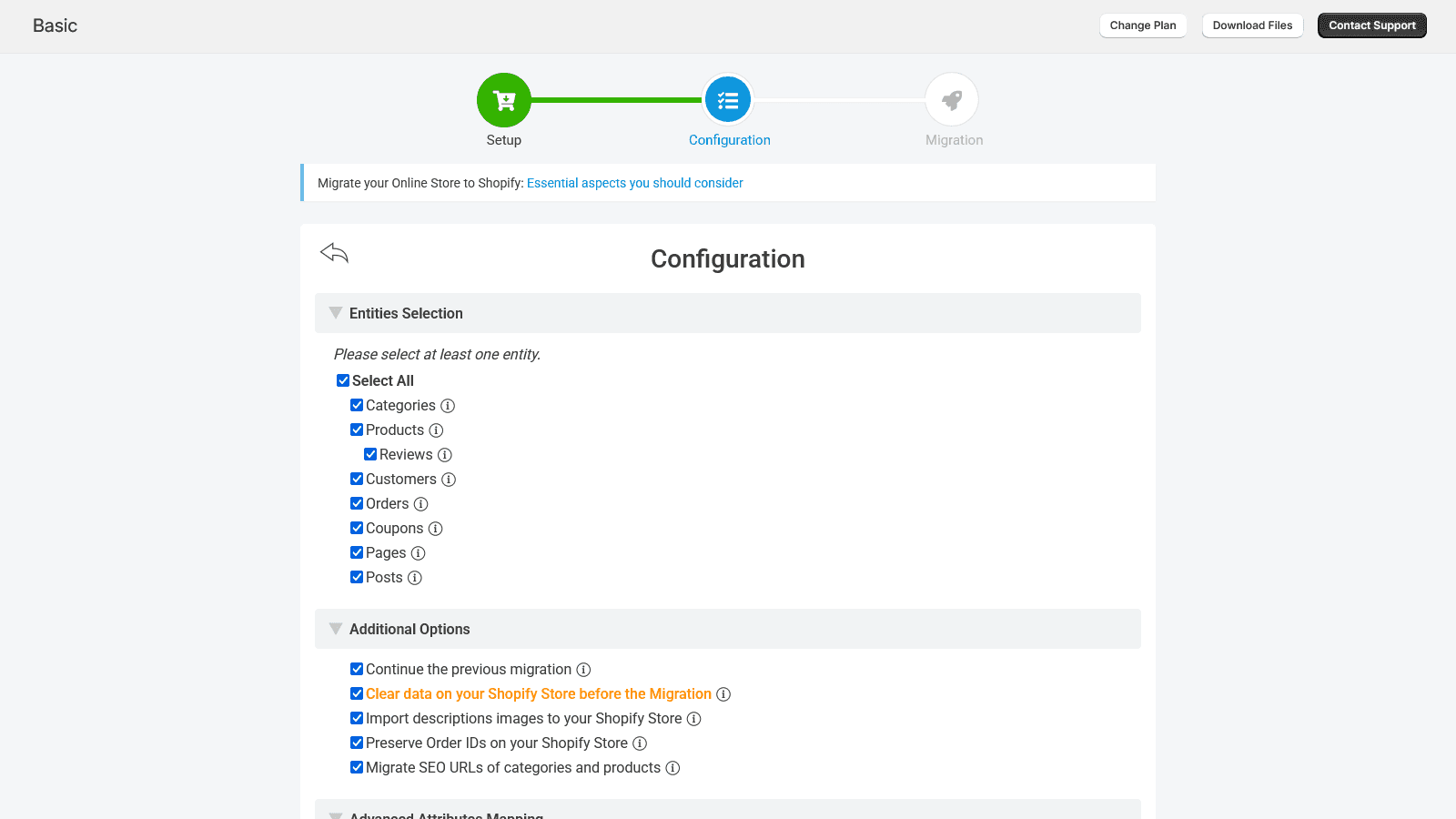Show info for Migrate SEO URLs
Viewport: 1456px width, 819px height.
coord(673,768)
